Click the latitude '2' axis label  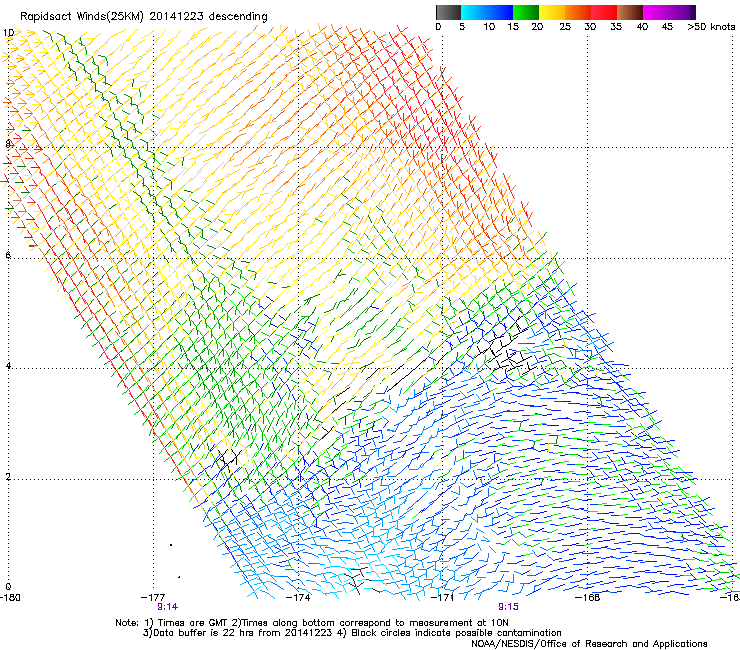8,477
